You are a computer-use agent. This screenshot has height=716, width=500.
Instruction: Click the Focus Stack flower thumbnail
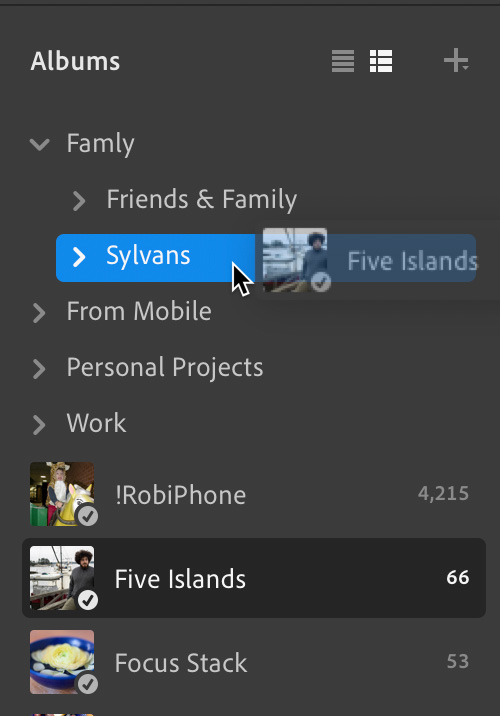(62, 662)
